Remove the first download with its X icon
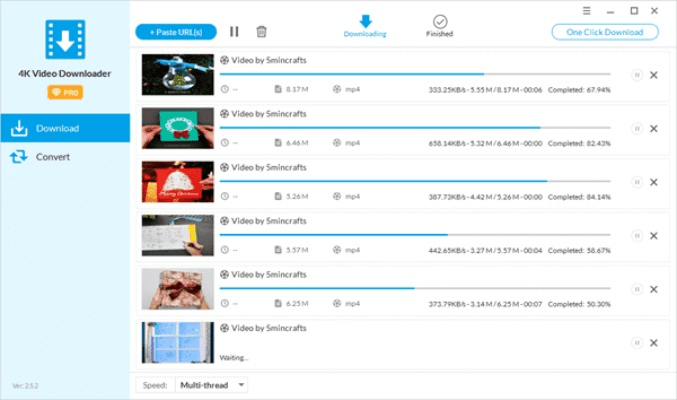This screenshot has height=400, width=677. click(654, 75)
